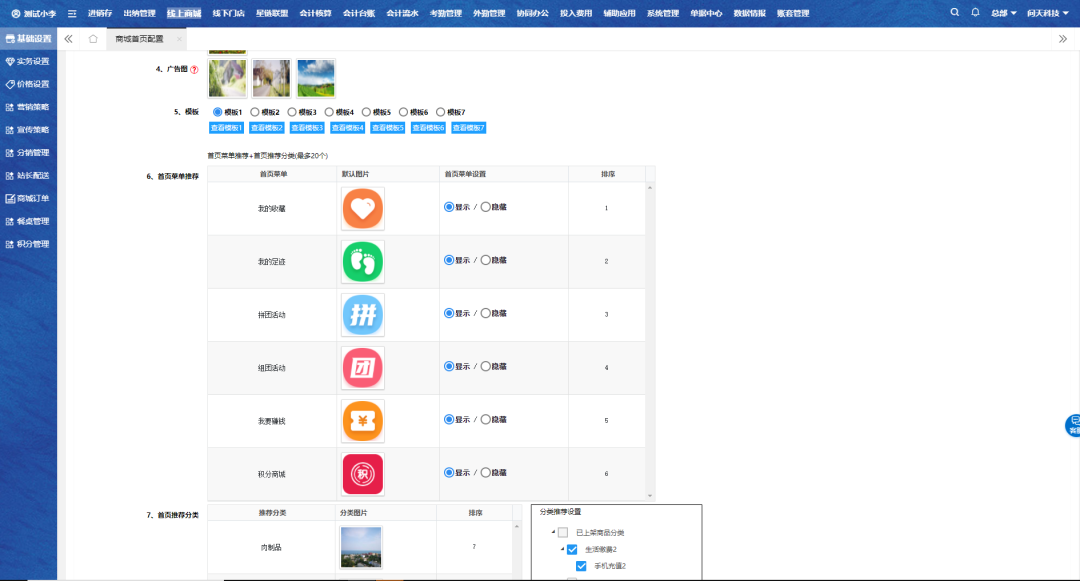This screenshot has height=581, width=1080.
Task: Set 我的收藏 menu to 隐藏
Action: pyautogui.click(x=486, y=207)
